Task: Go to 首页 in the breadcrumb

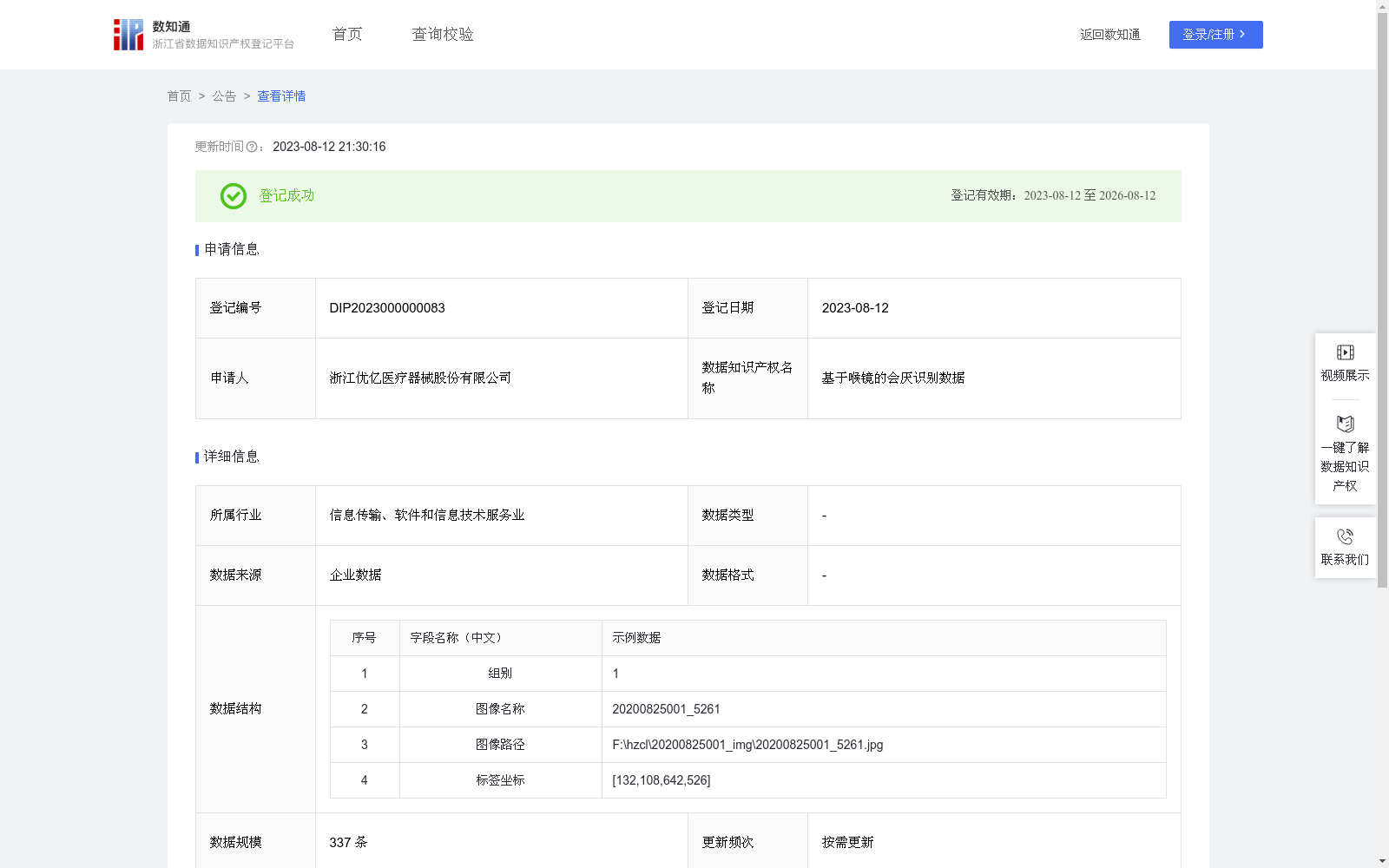Action: tap(179, 96)
